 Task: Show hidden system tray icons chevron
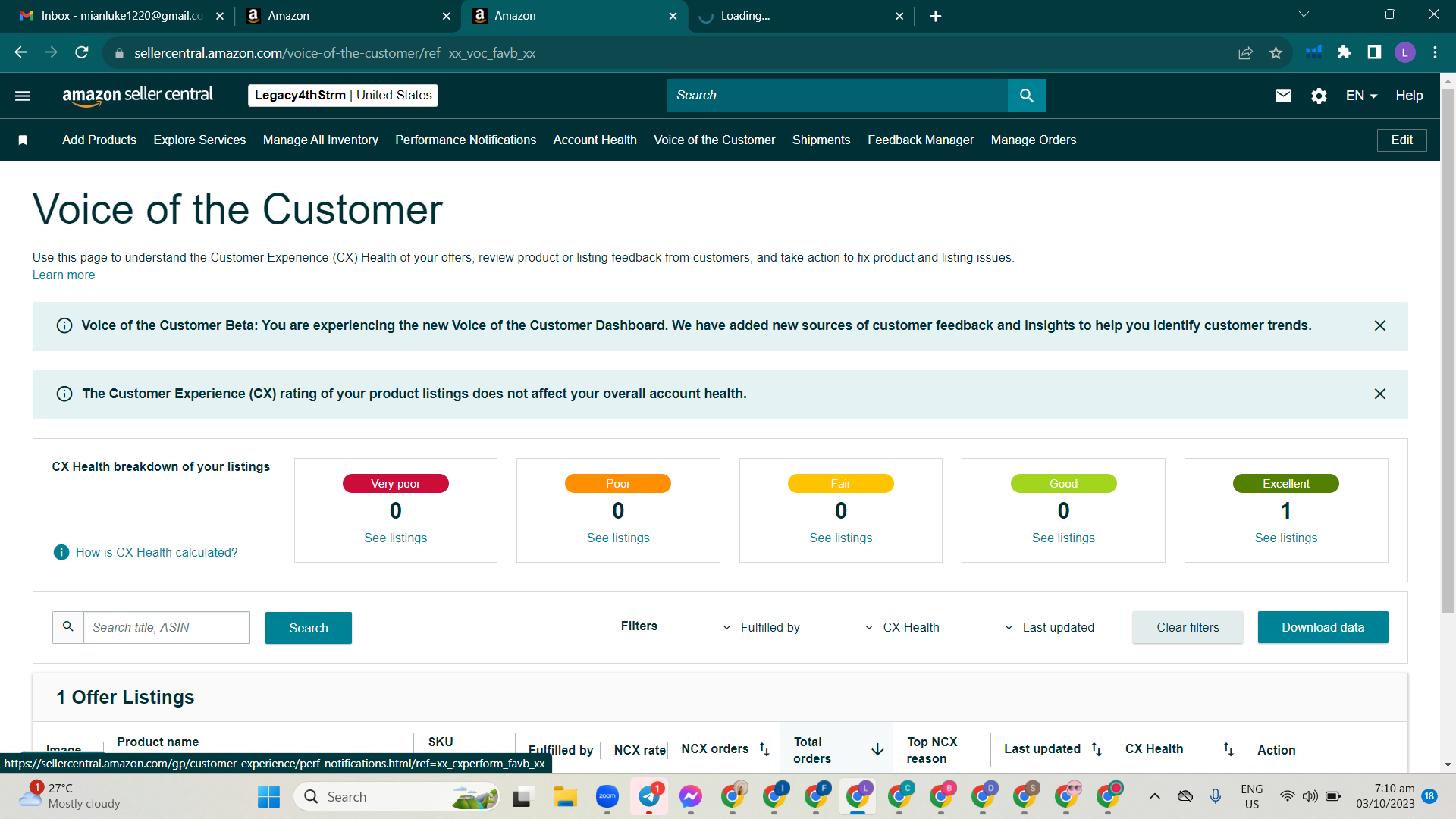pyautogui.click(x=1155, y=796)
